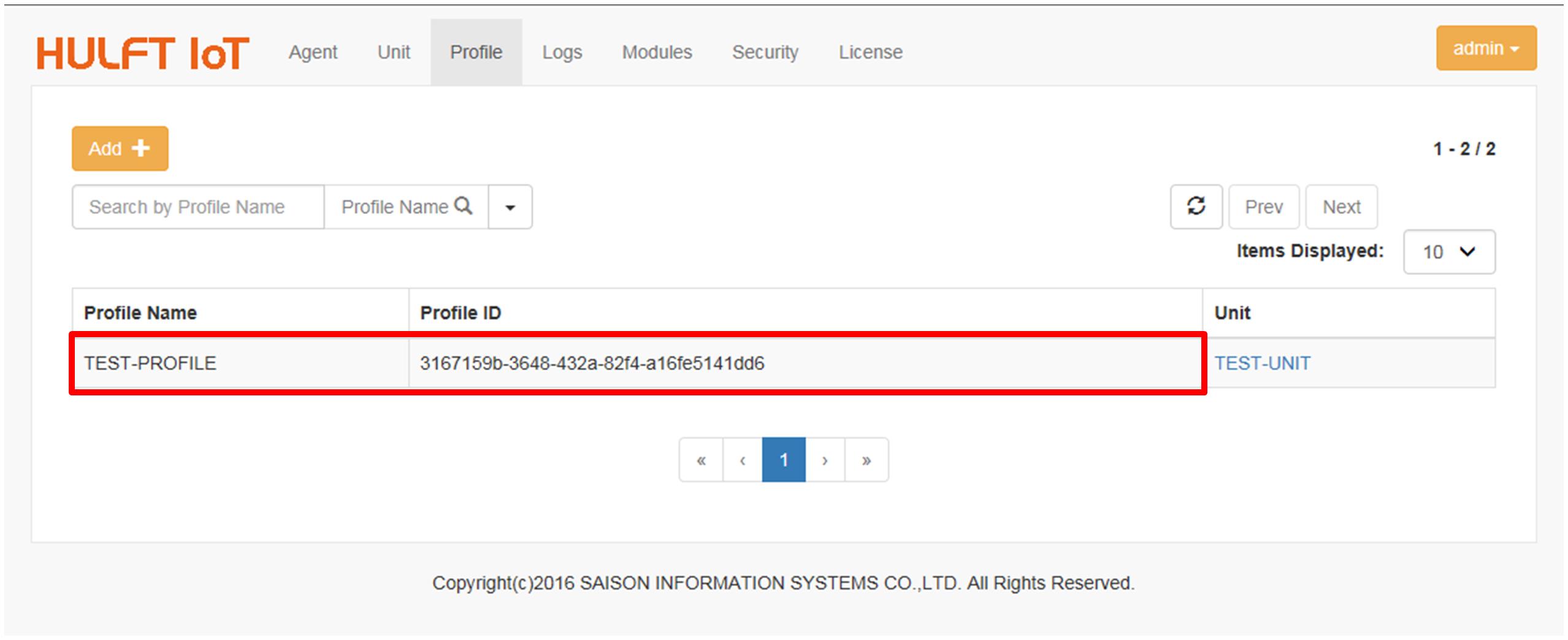Viewport: 1568px width, 640px height.
Task: Open the admin user dropdown
Action: click(1486, 48)
